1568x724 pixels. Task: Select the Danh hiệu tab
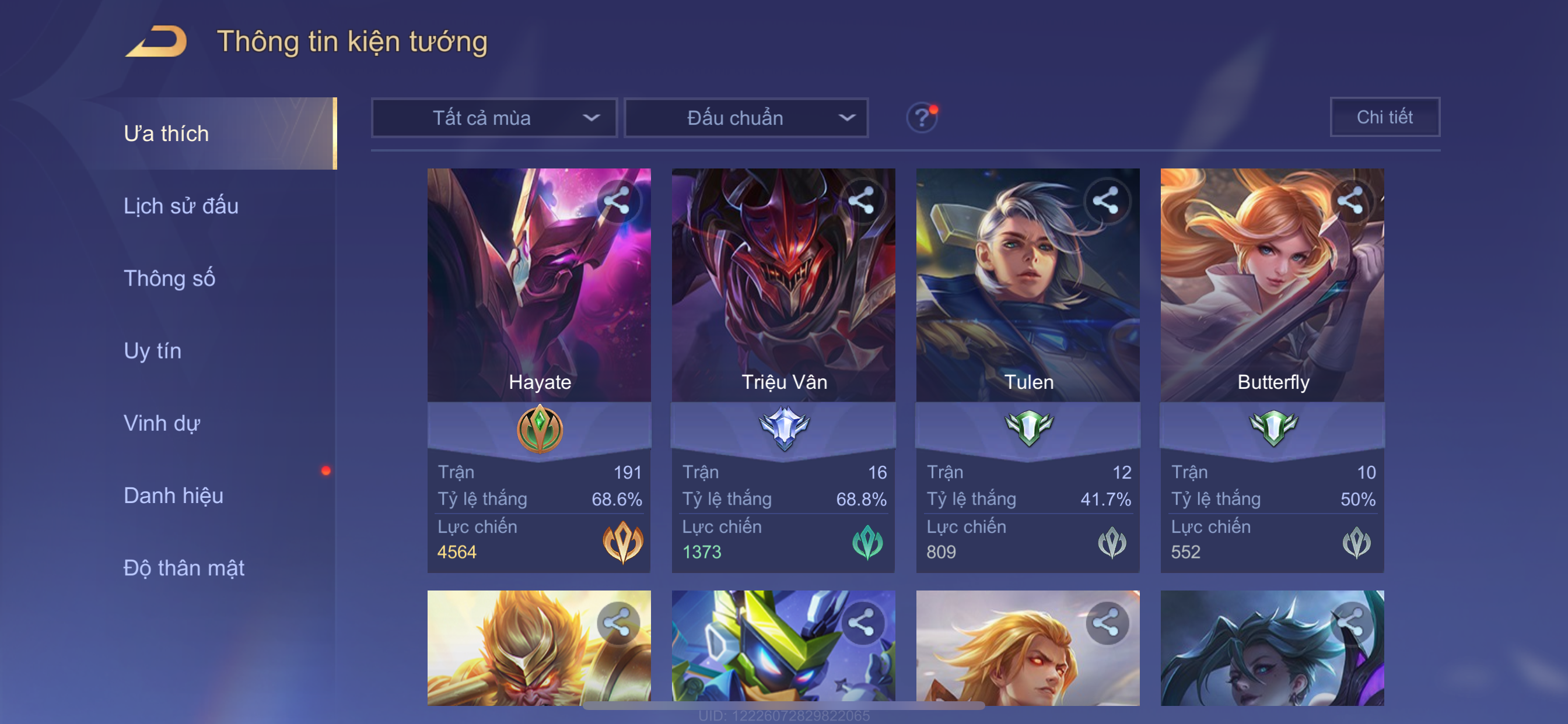tap(173, 495)
